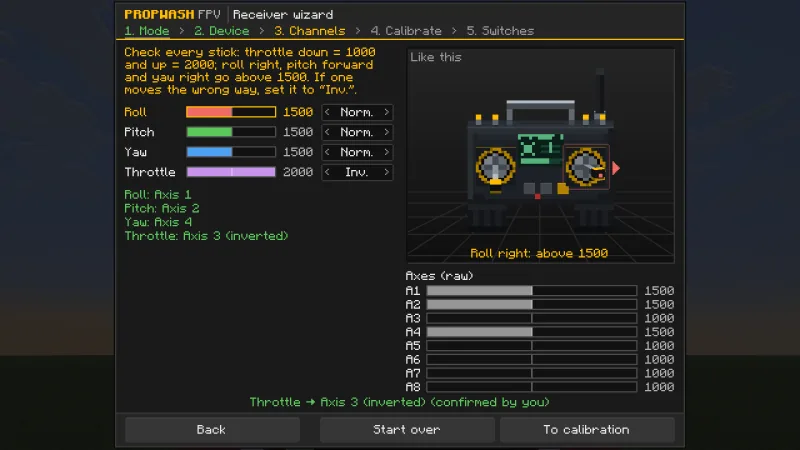Click the left stick on the transmitter preview

(x=495, y=166)
